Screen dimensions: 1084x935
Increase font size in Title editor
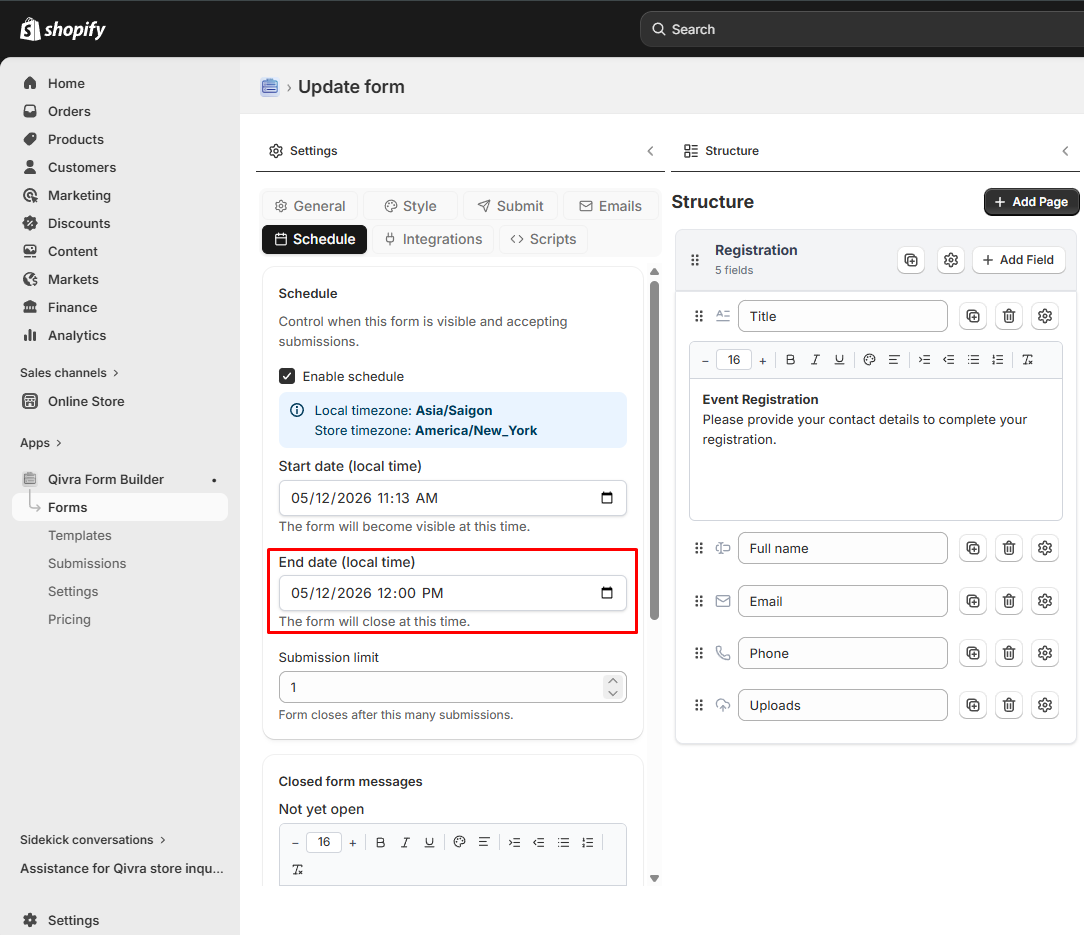coord(763,360)
